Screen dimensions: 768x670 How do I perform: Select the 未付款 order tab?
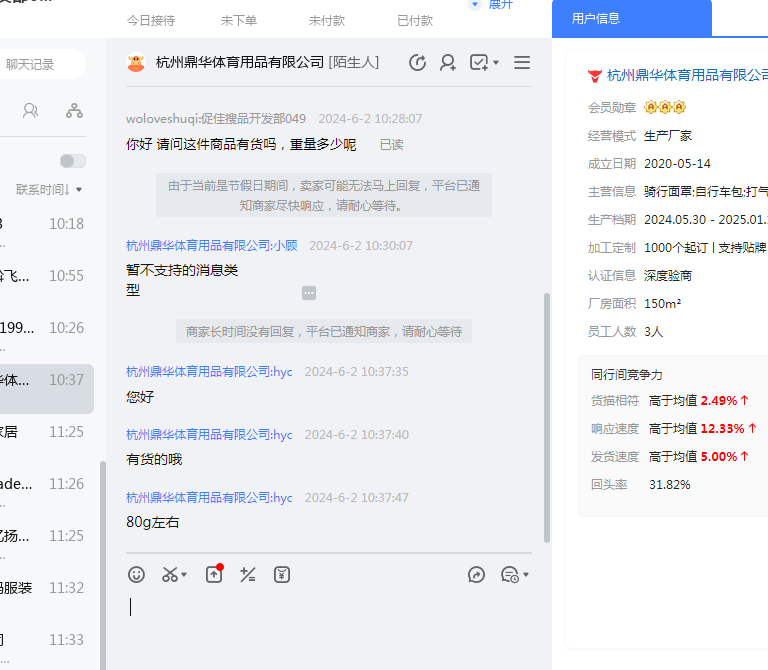(x=327, y=20)
